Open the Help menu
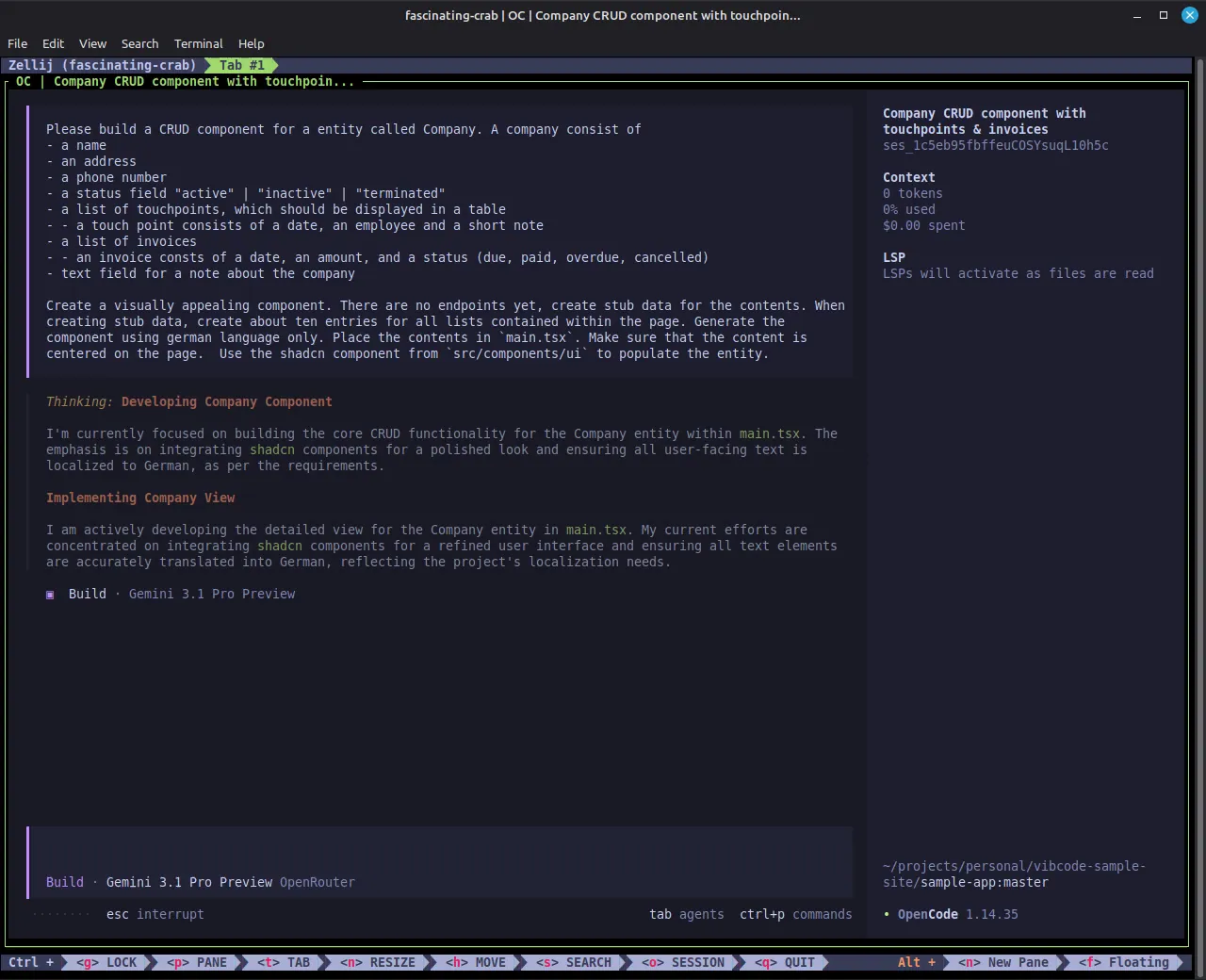This screenshot has width=1206, height=980. click(251, 43)
